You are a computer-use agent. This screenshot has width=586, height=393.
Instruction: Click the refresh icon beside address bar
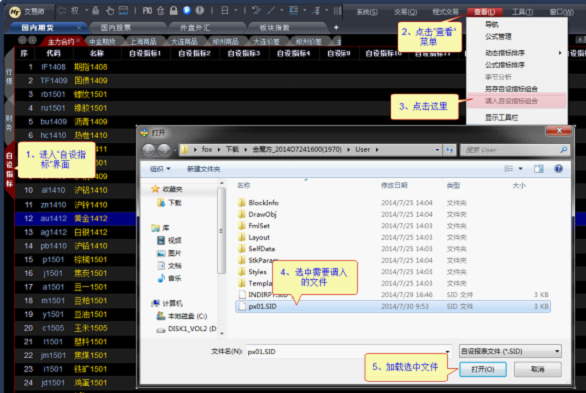pyautogui.click(x=450, y=150)
